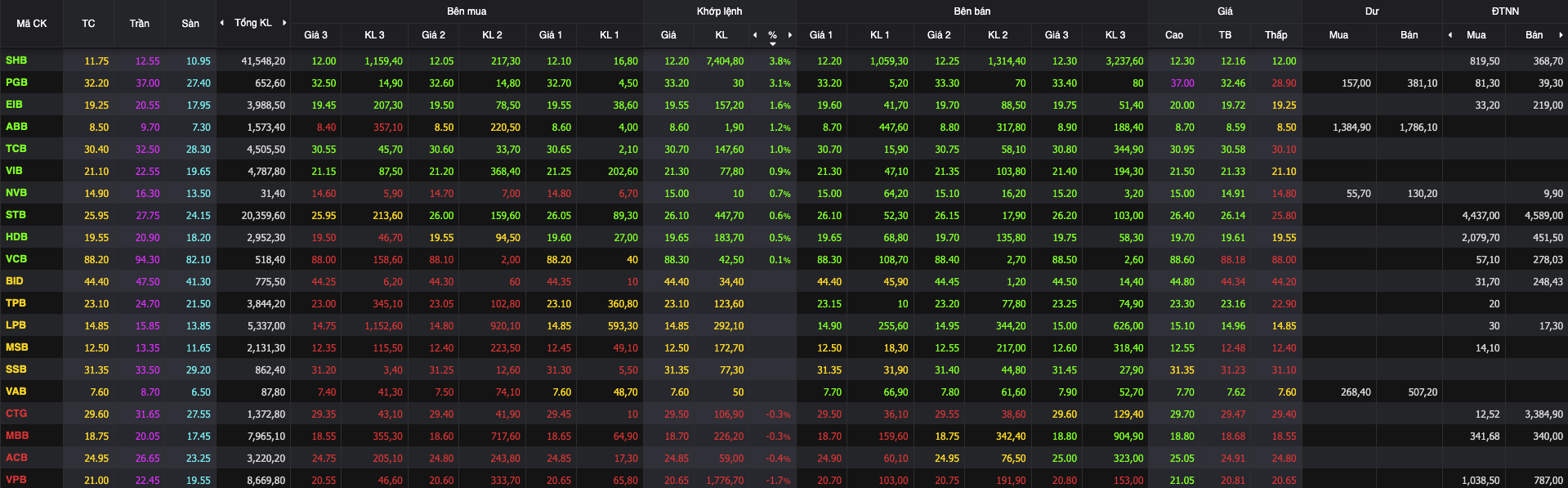Viewport: 1568px width, 488px height.
Task: Choose the ACB ticker row symbol
Action: pos(16,458)
